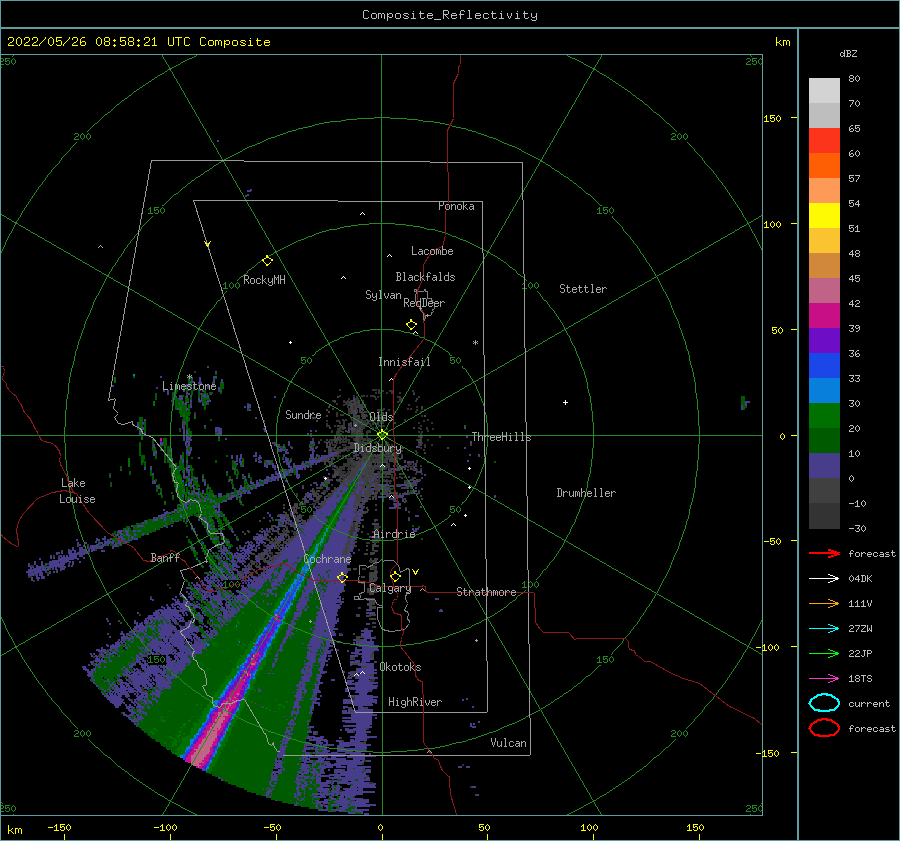
Task: Click the dBZ legend heading
Action: [x=848, y=53]
